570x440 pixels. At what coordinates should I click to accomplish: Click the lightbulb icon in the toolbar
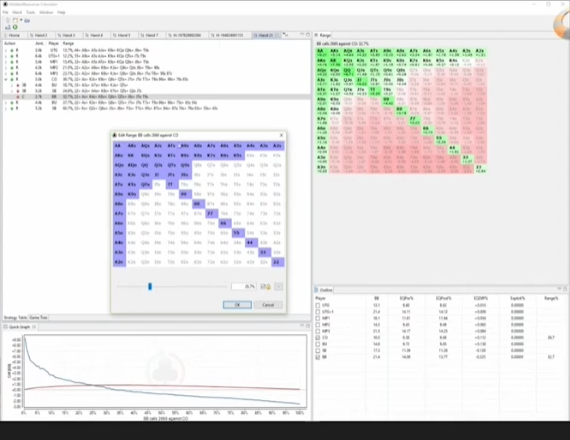click(x=8, y=20)
